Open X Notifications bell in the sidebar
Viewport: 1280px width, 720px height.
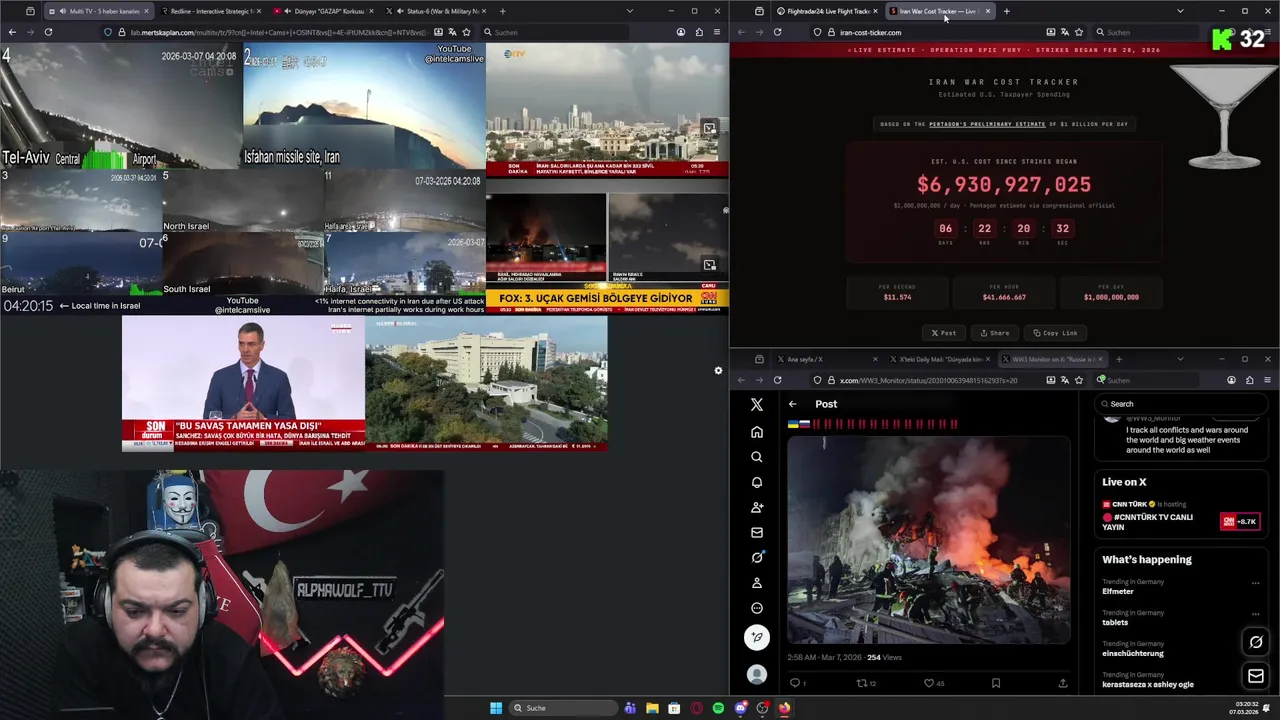tap(757, 482)
